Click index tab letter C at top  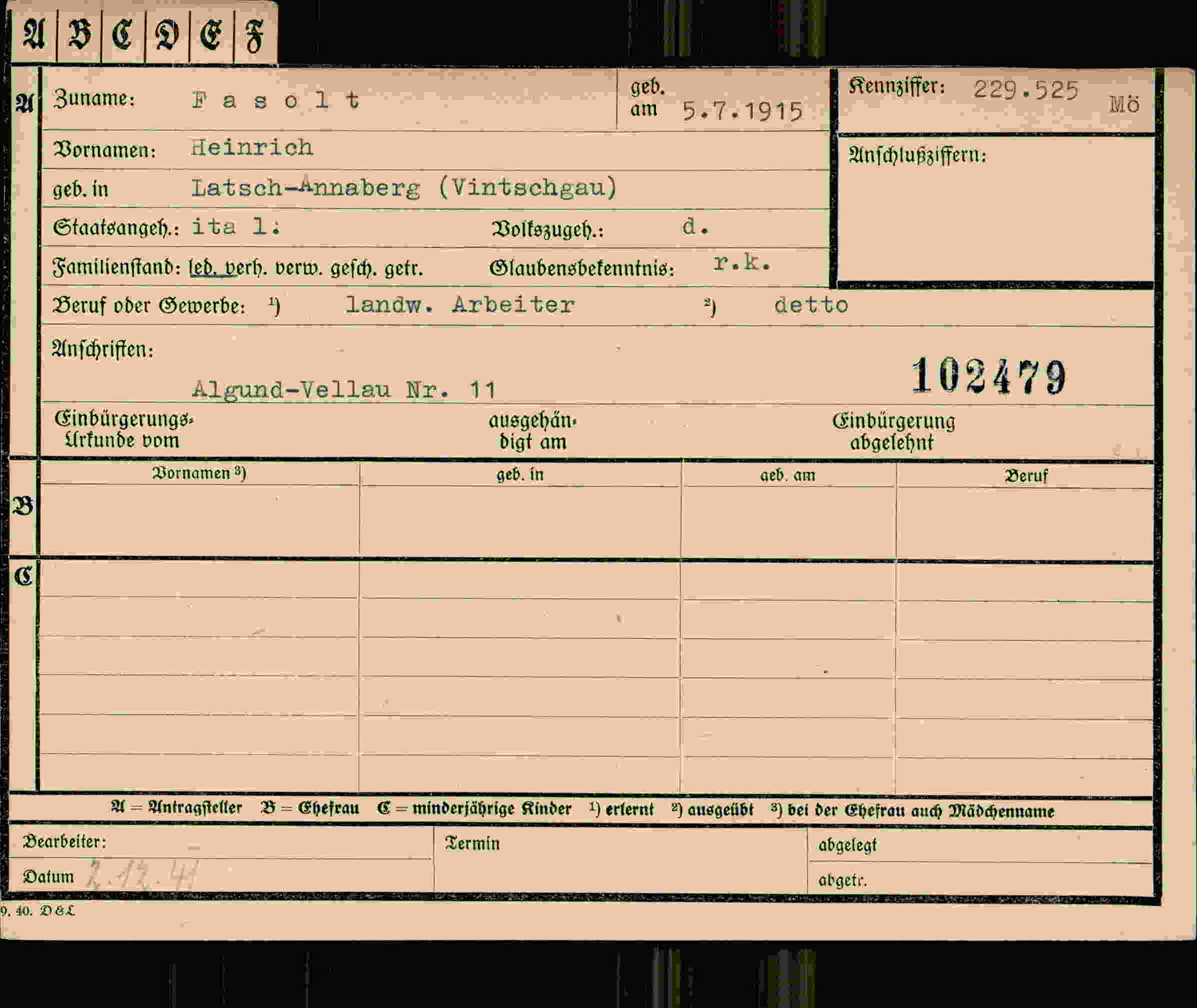(x=123, y=35)
